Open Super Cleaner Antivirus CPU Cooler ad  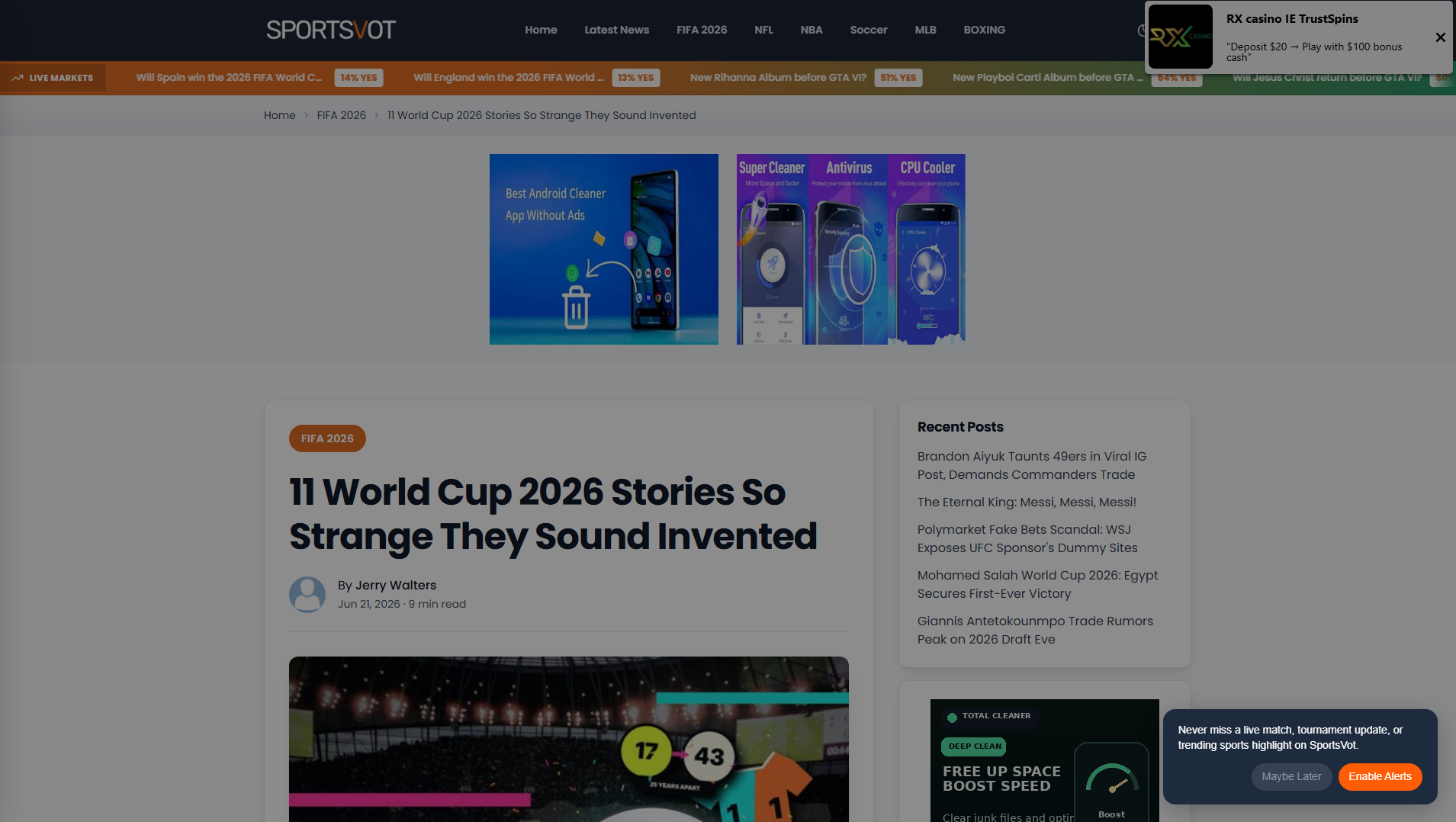[x=850, y=249]
